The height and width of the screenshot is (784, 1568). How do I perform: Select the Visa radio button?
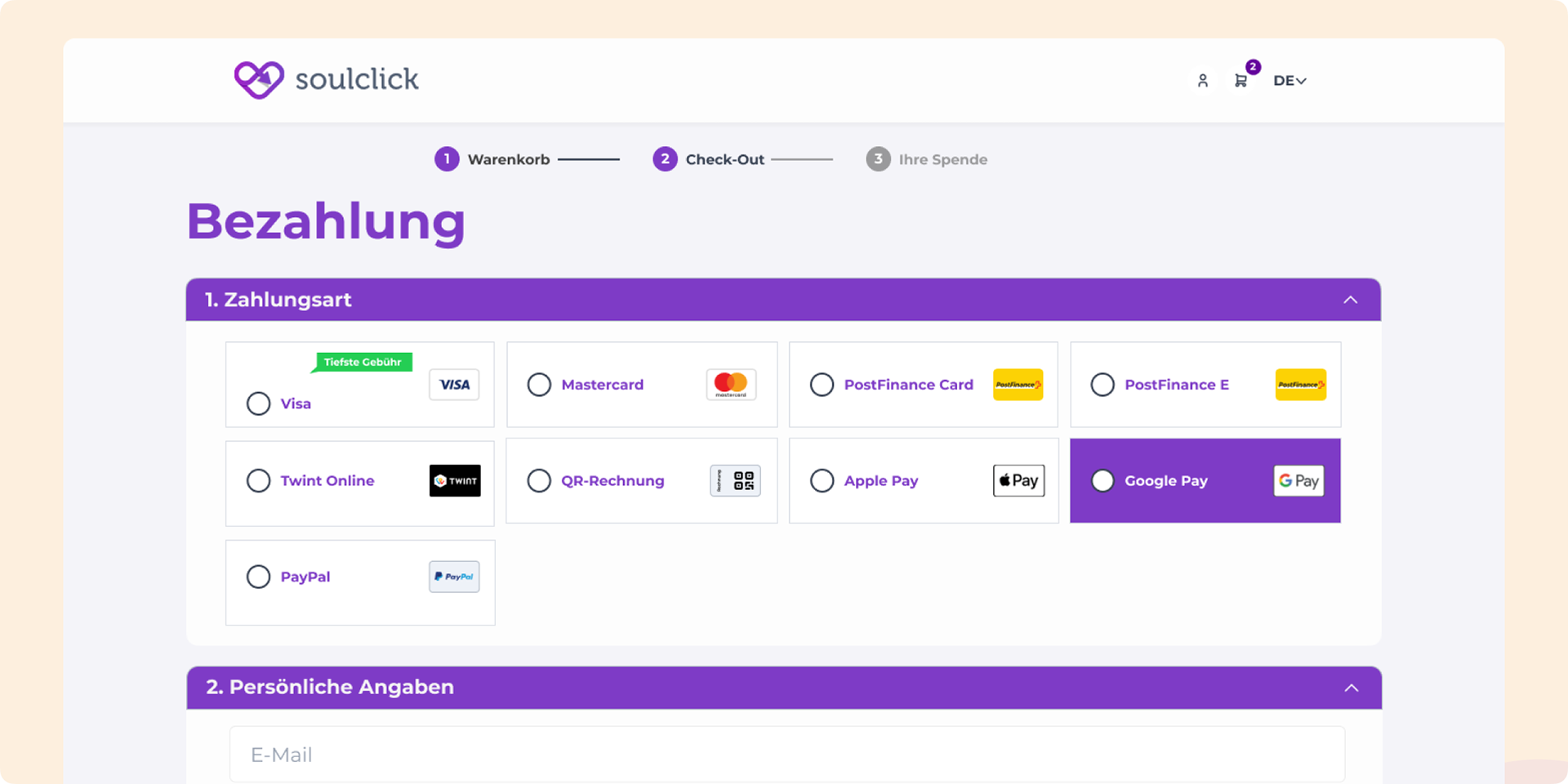(x=258, y=403)
